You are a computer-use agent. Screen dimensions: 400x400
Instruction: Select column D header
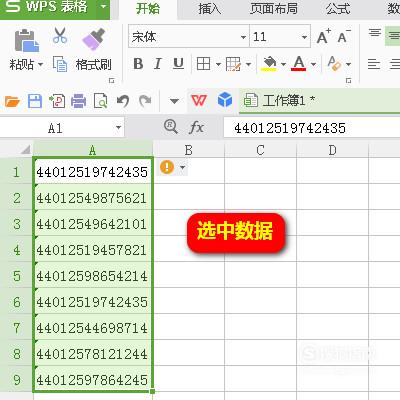[x=332, y=150]
